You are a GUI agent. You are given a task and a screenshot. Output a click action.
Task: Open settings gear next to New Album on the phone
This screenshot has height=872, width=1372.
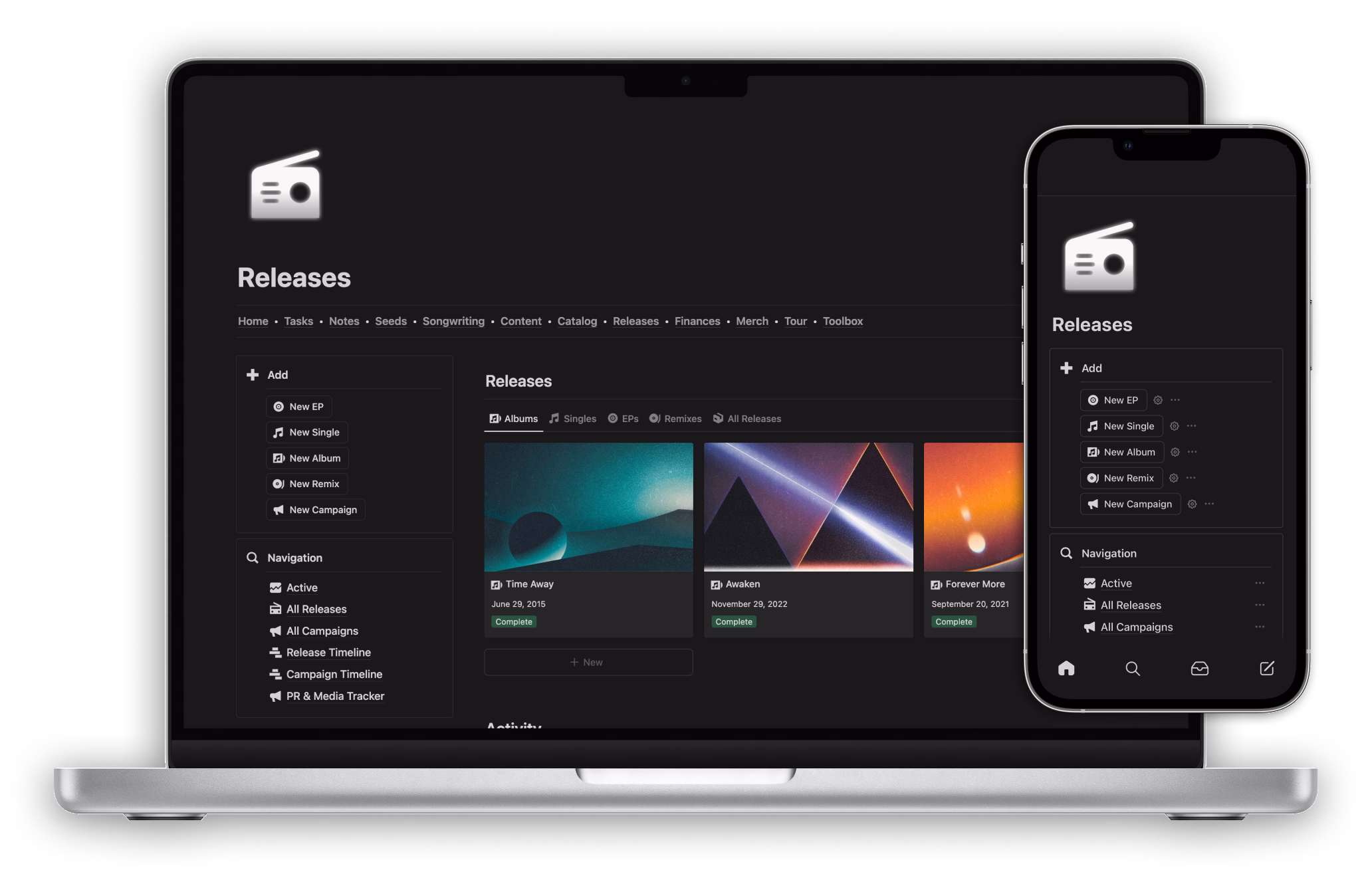(x=1175, y=452)
